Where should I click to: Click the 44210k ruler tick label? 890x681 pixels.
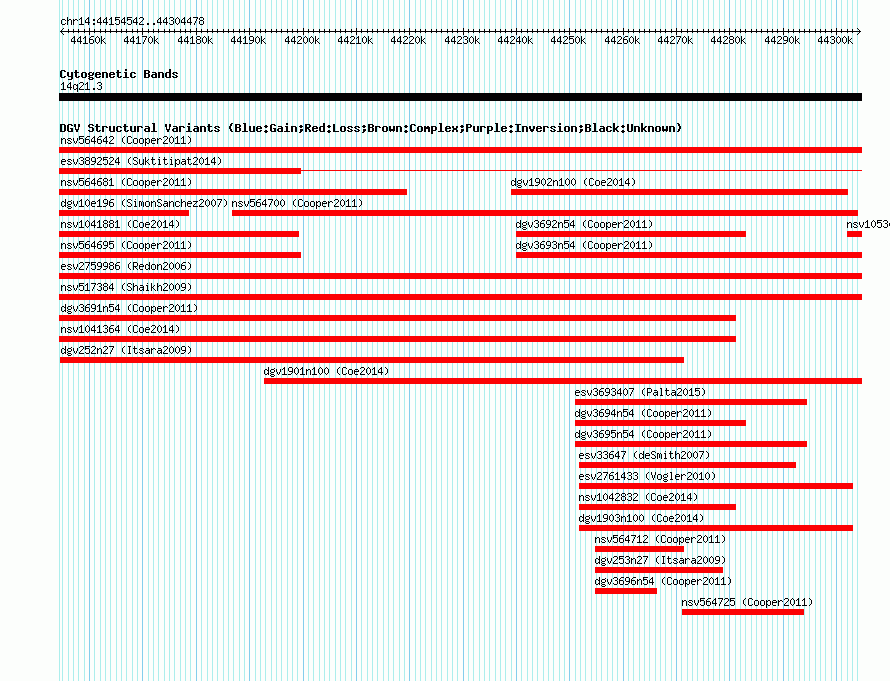click(355, 40)
